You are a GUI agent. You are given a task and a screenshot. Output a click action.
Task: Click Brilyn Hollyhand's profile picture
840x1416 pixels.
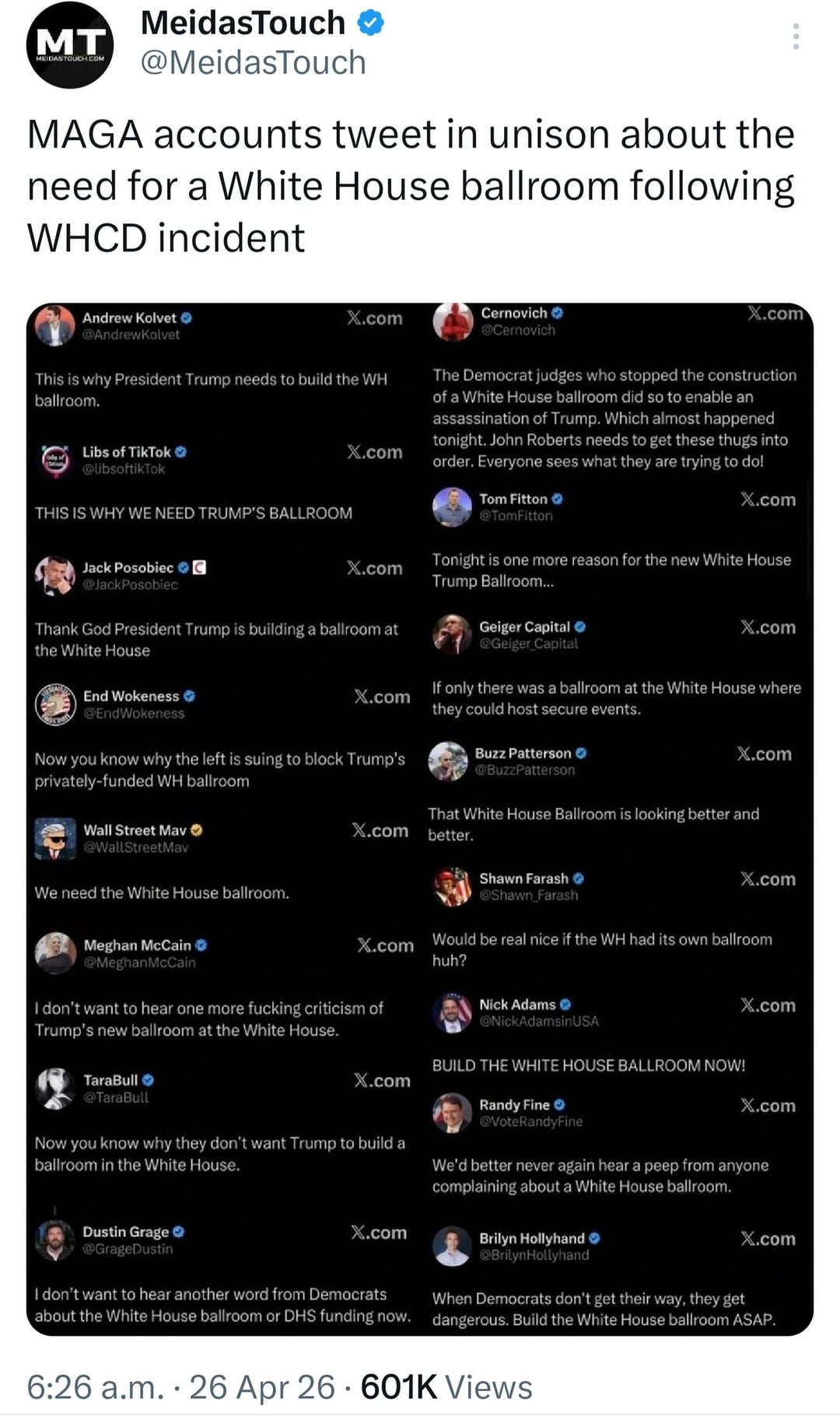pos(452,1246)
